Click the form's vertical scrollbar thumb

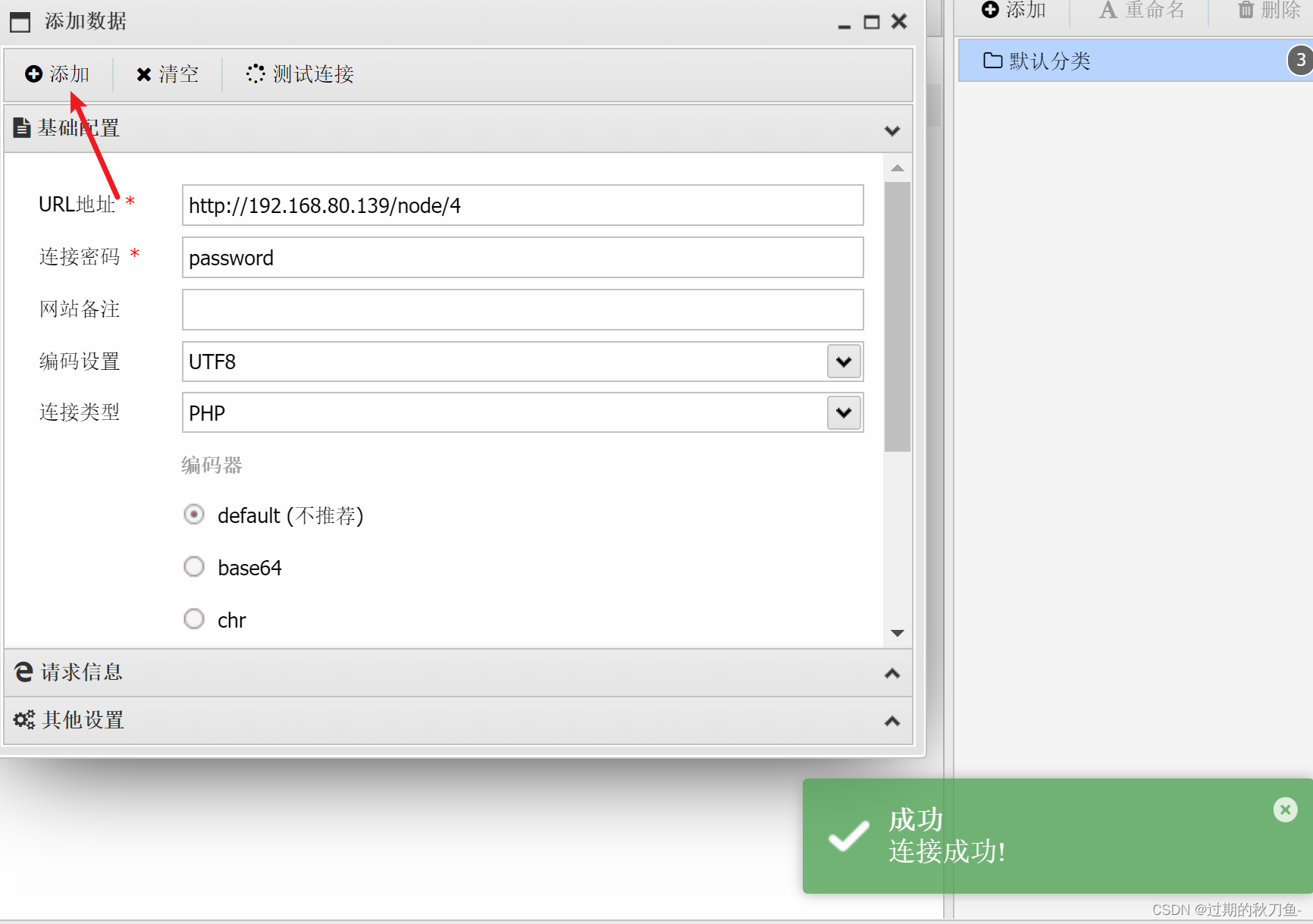[898, 317]
